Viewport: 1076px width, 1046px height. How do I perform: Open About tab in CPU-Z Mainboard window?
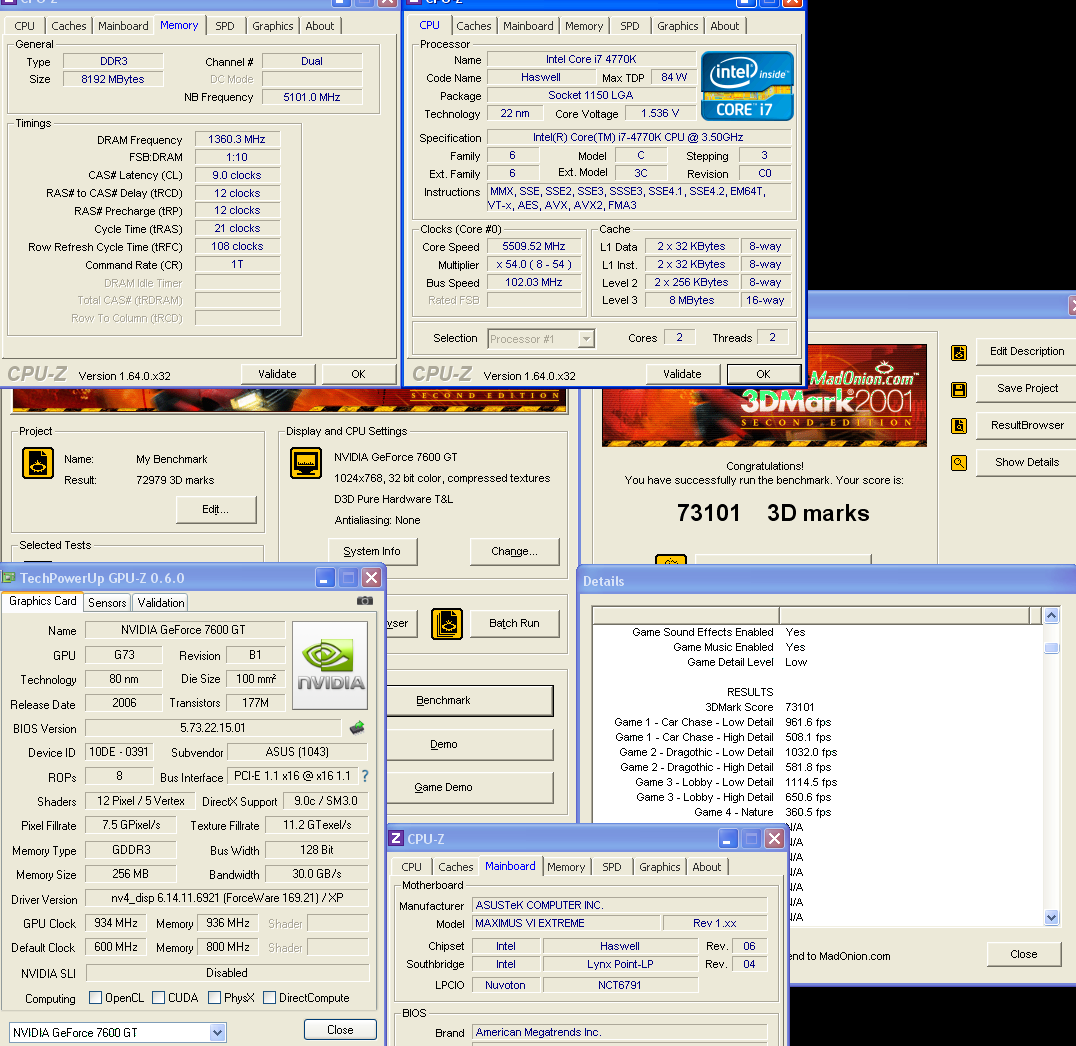click(x=707, y=867)
